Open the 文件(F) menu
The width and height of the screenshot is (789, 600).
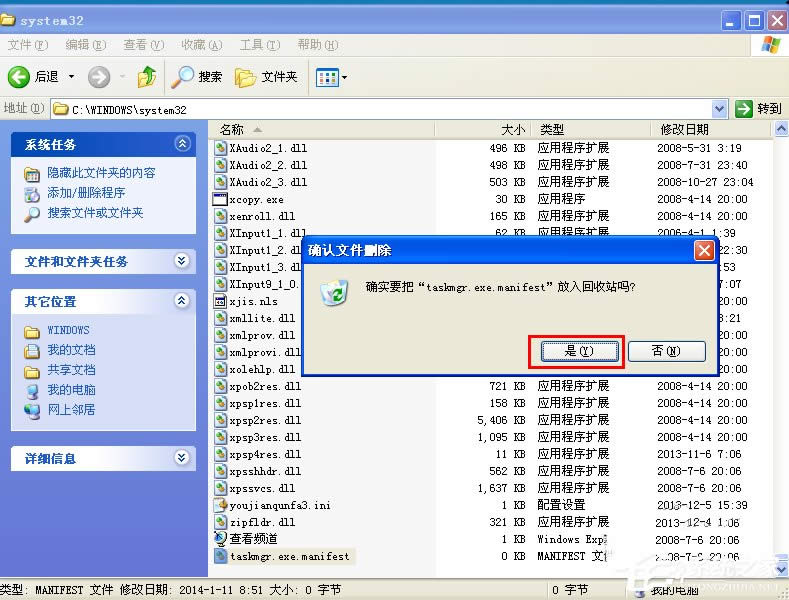click(x=27, y=45)
